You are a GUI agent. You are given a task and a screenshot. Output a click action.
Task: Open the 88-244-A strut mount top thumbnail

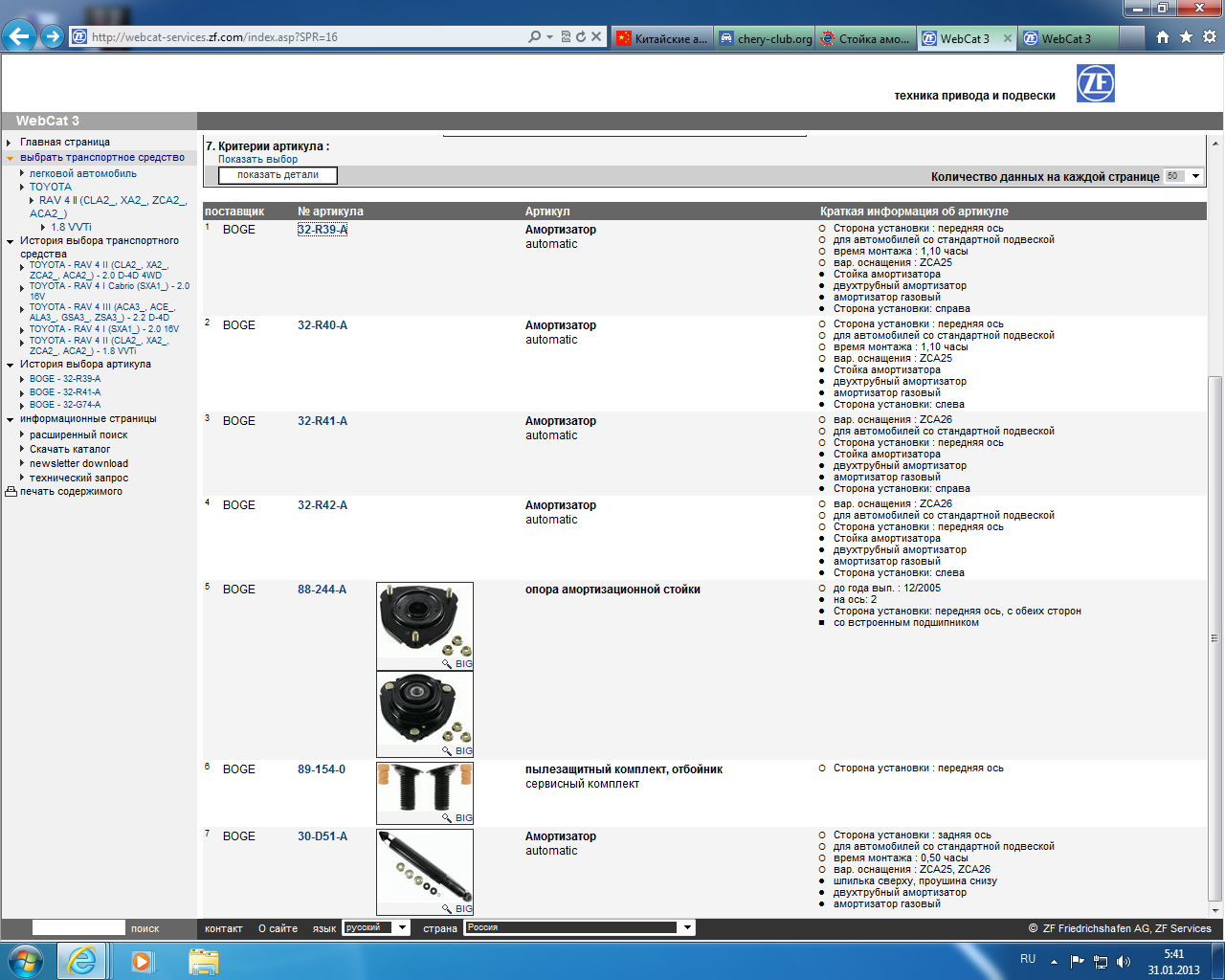425,626
